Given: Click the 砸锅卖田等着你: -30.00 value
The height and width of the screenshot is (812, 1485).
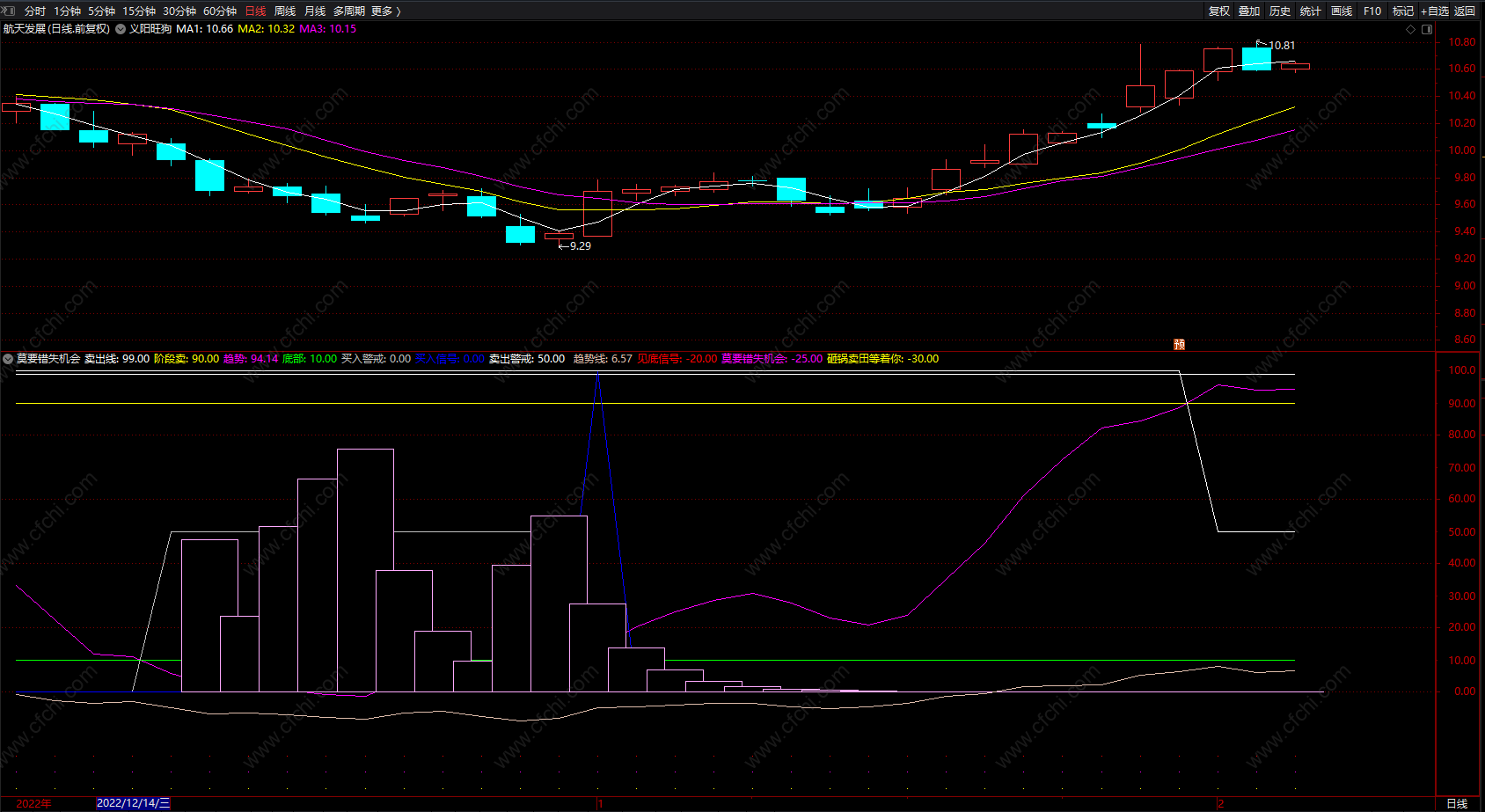Looking at the screenshot, I should (883, 359).
